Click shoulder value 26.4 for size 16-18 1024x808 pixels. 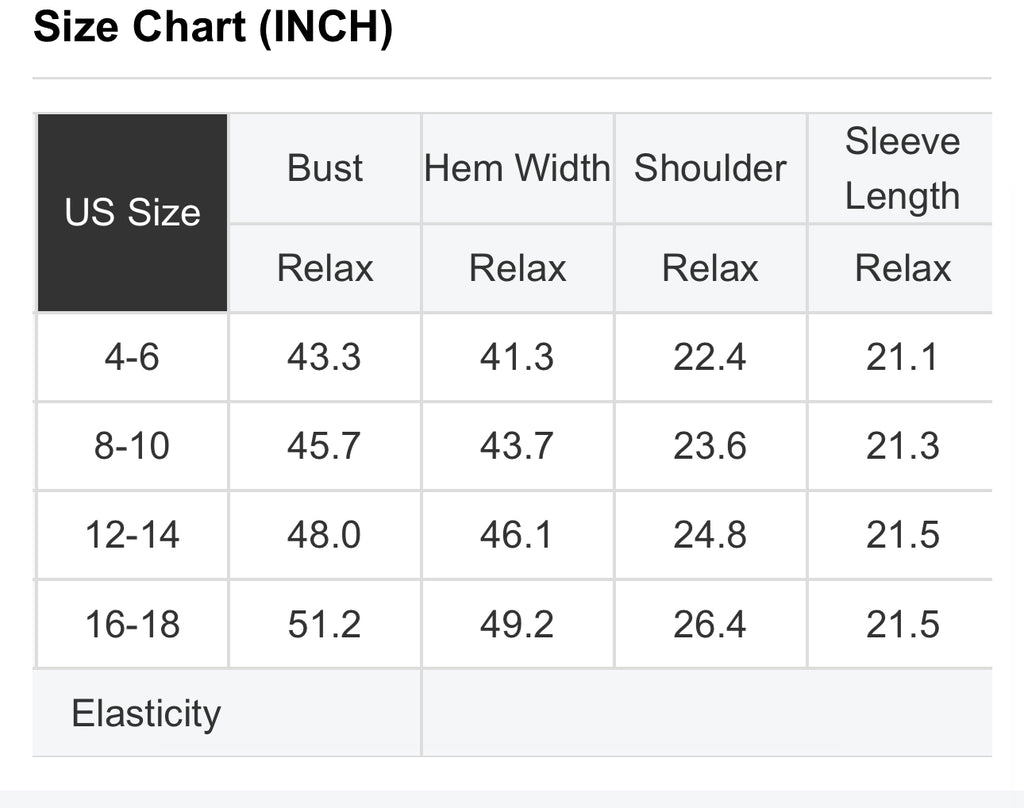tap(710, 624)
